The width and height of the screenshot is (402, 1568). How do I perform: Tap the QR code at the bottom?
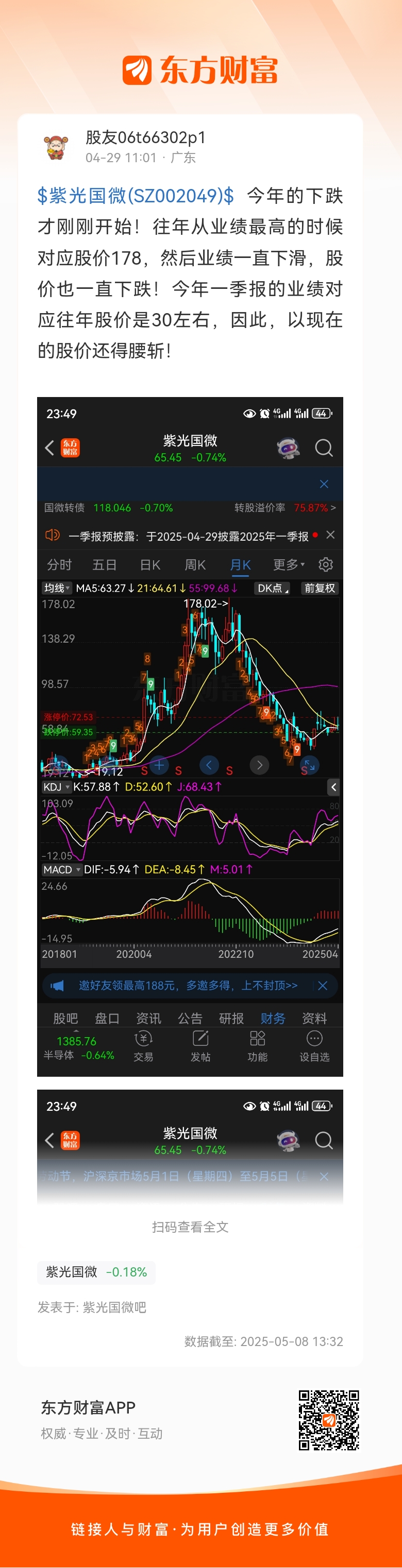(329, 1420)
